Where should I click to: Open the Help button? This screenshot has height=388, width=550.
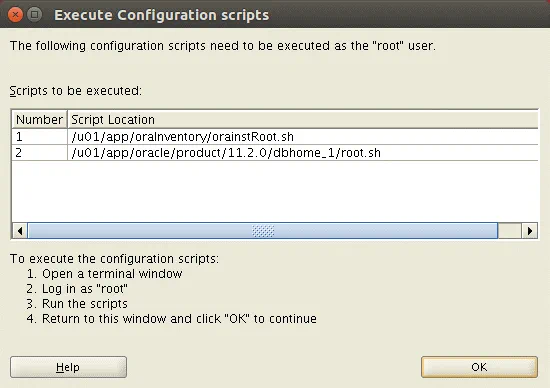[x=68, y=367]
